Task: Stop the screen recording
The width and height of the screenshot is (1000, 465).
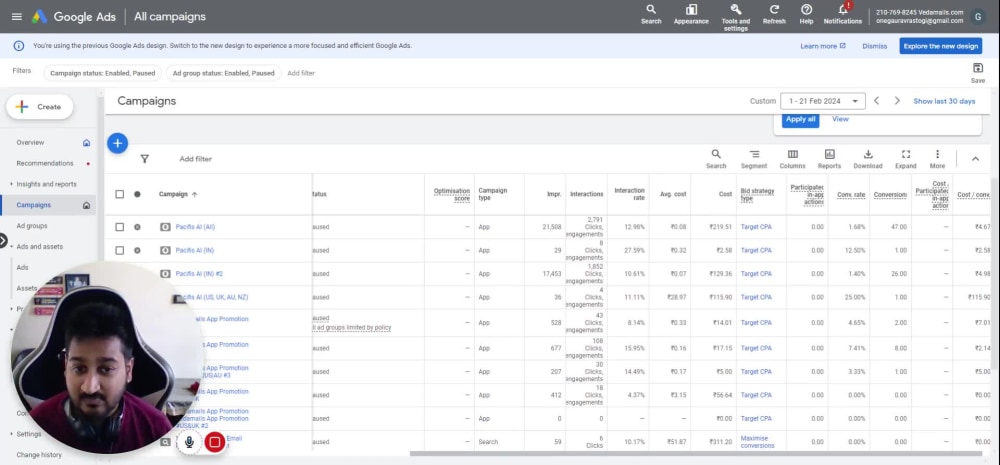Action: (215, 441)
